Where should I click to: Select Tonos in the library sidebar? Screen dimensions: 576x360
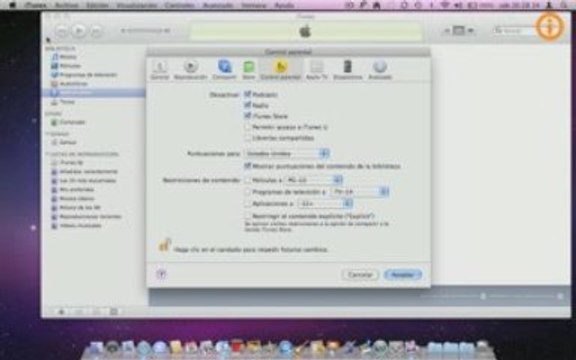click(63, 102)
